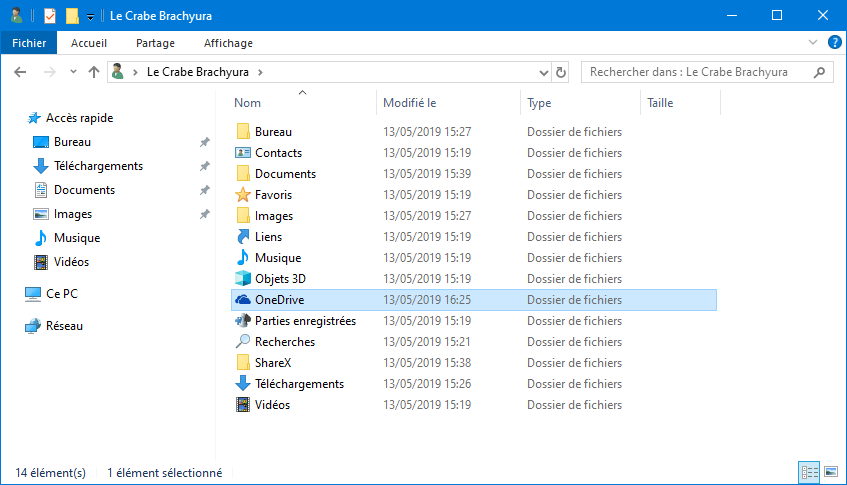Open Documents in the navigation pane

[x=84, y=190]
